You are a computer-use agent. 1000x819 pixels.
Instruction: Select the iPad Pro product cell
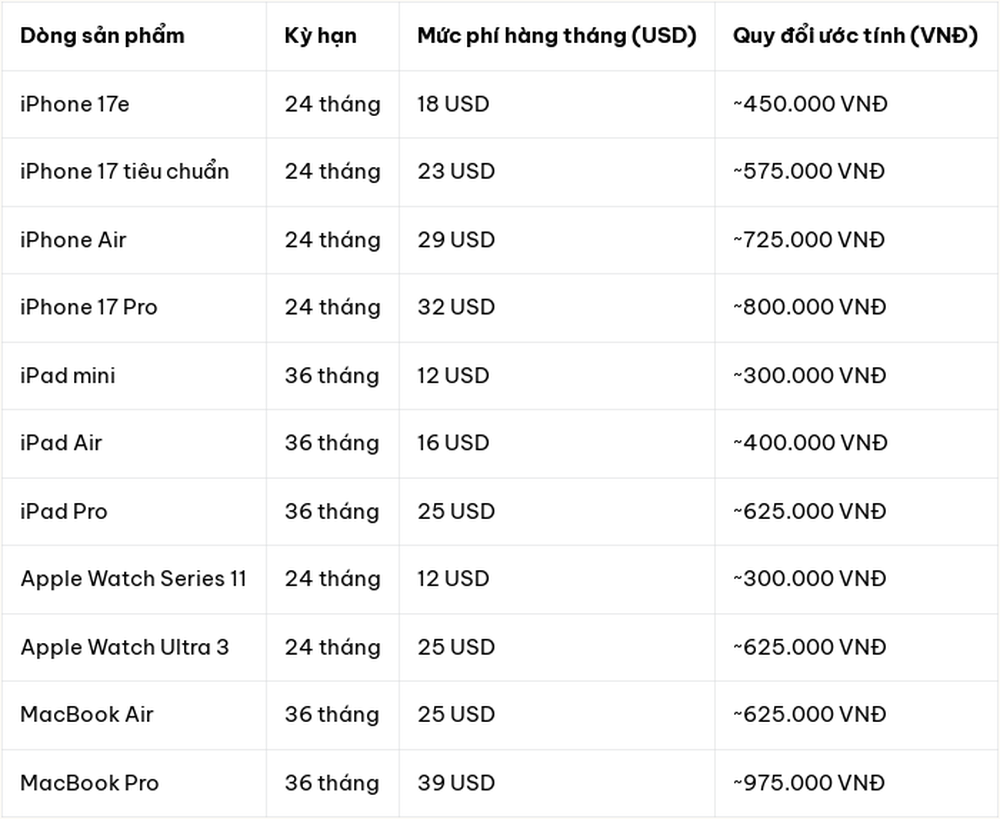(x=64, y=512)
